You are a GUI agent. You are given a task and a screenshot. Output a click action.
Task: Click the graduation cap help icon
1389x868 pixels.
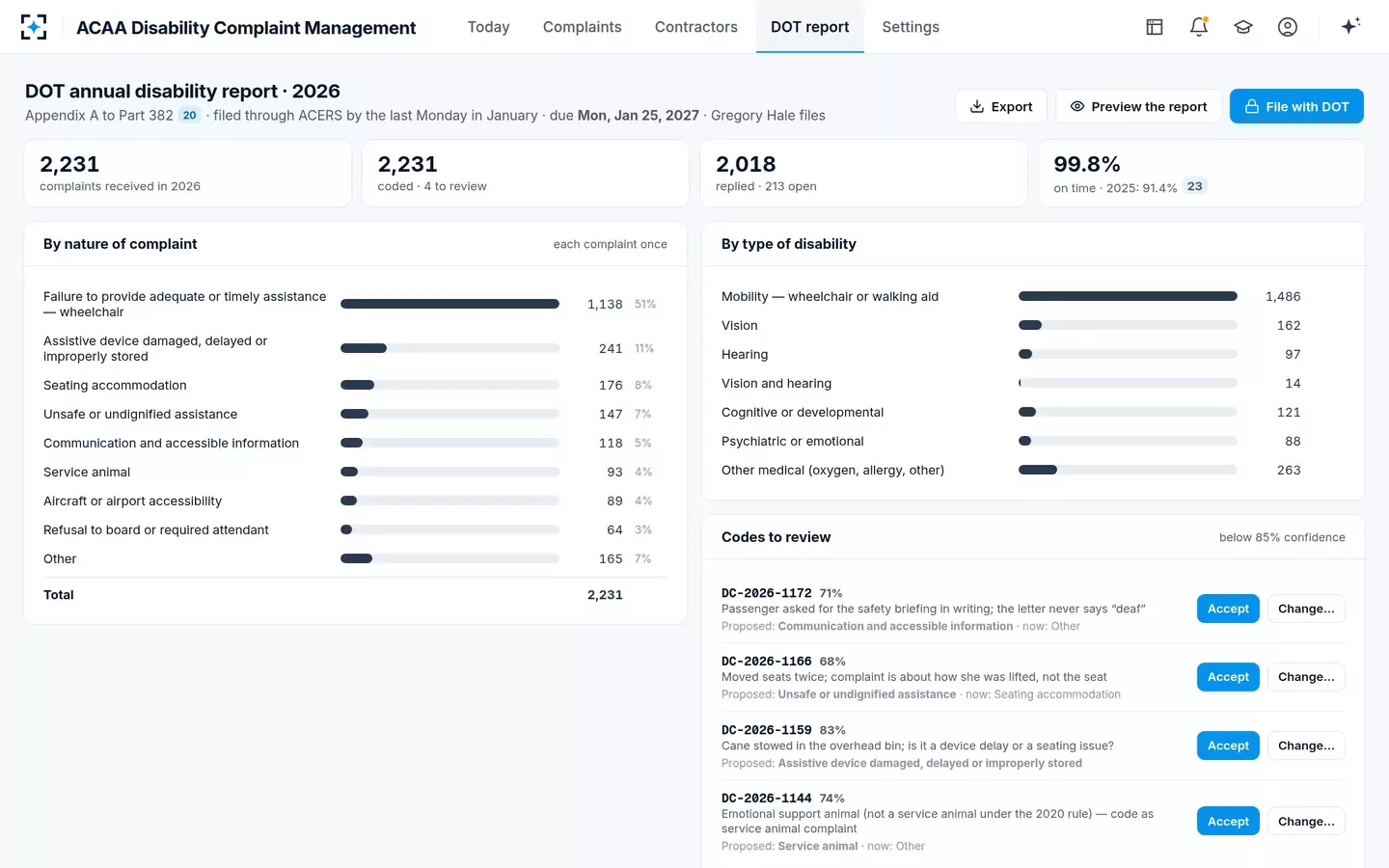click(x=1243, y=27)
